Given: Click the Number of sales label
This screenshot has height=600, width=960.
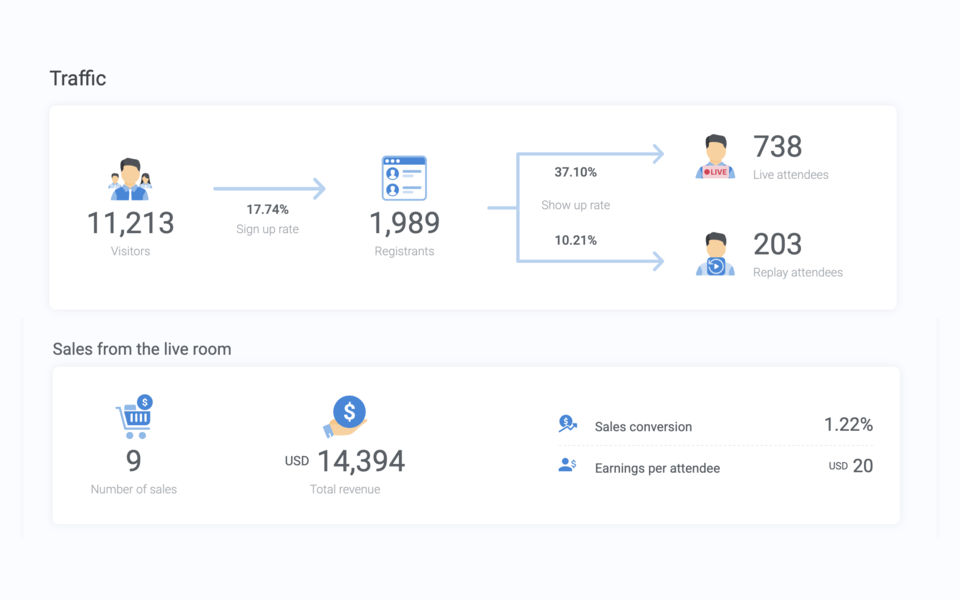Looking at the screenshot, I should tap(133, 489).
